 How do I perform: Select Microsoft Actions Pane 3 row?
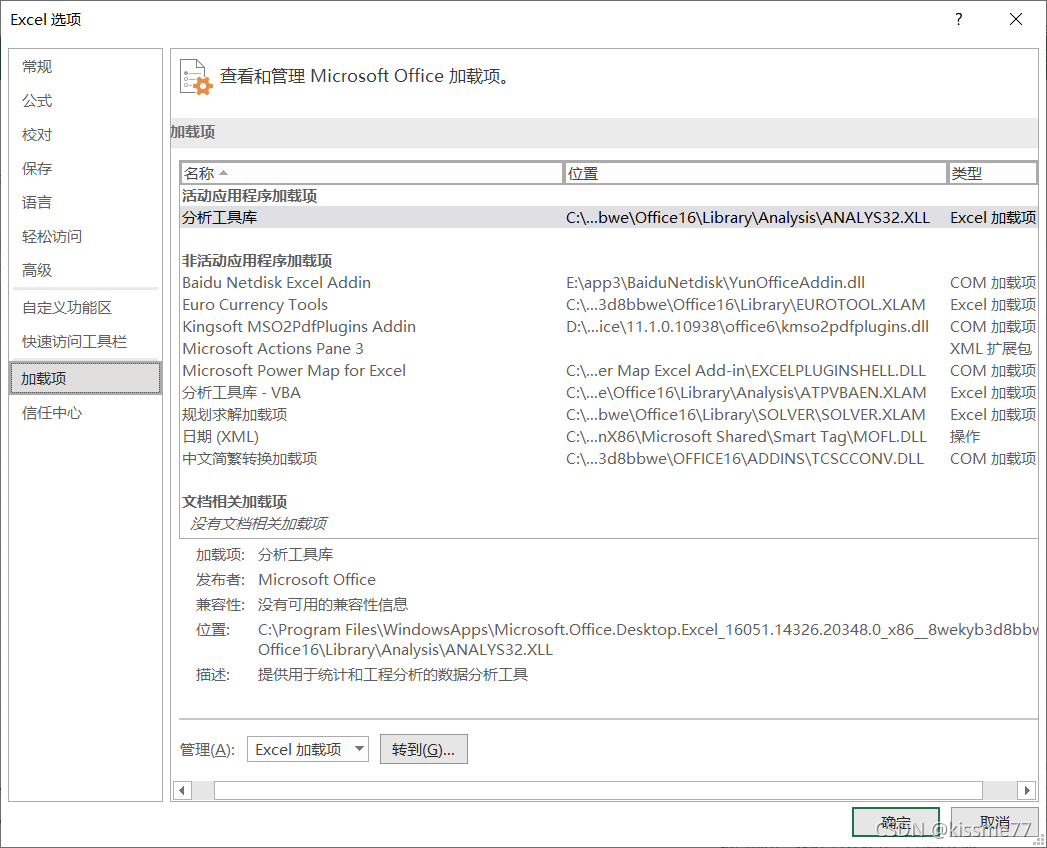click(608, 349)
